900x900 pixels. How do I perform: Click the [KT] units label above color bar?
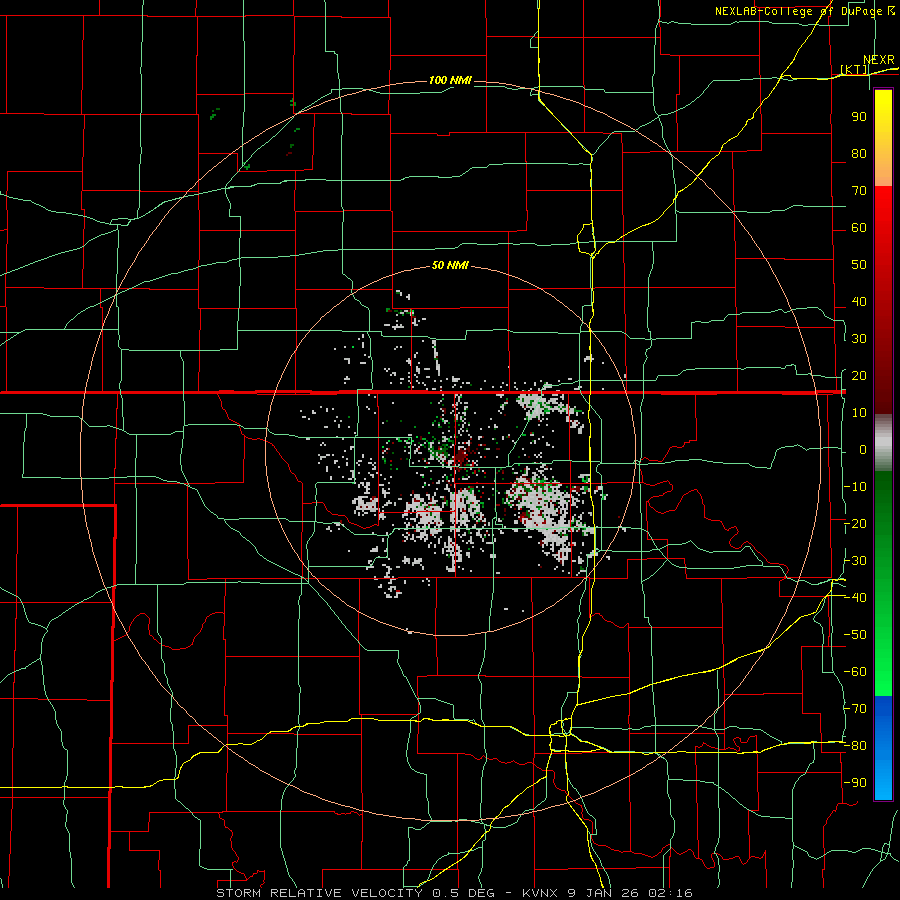[854, 69]
